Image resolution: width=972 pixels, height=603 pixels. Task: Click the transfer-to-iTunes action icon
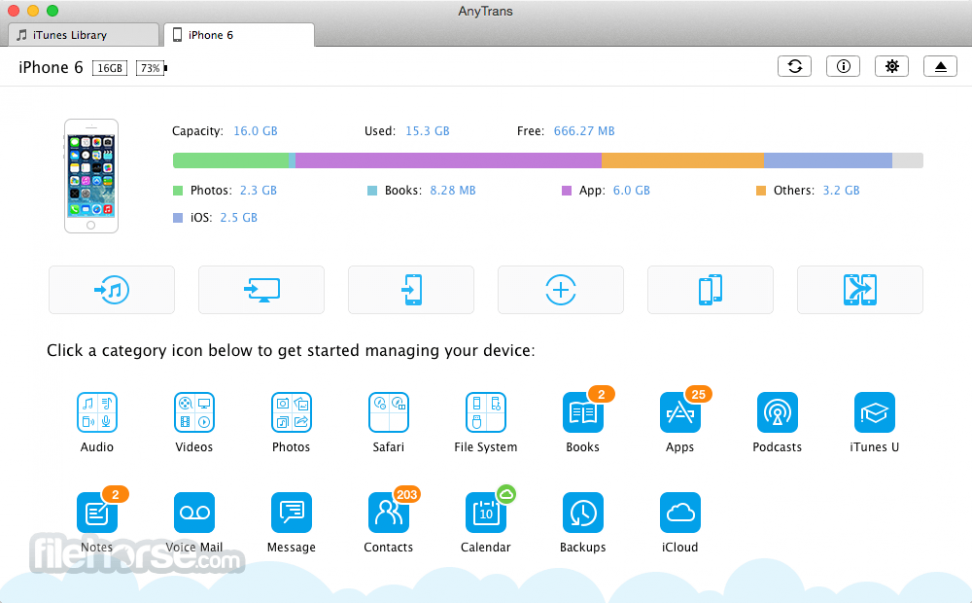coord(111,289)
